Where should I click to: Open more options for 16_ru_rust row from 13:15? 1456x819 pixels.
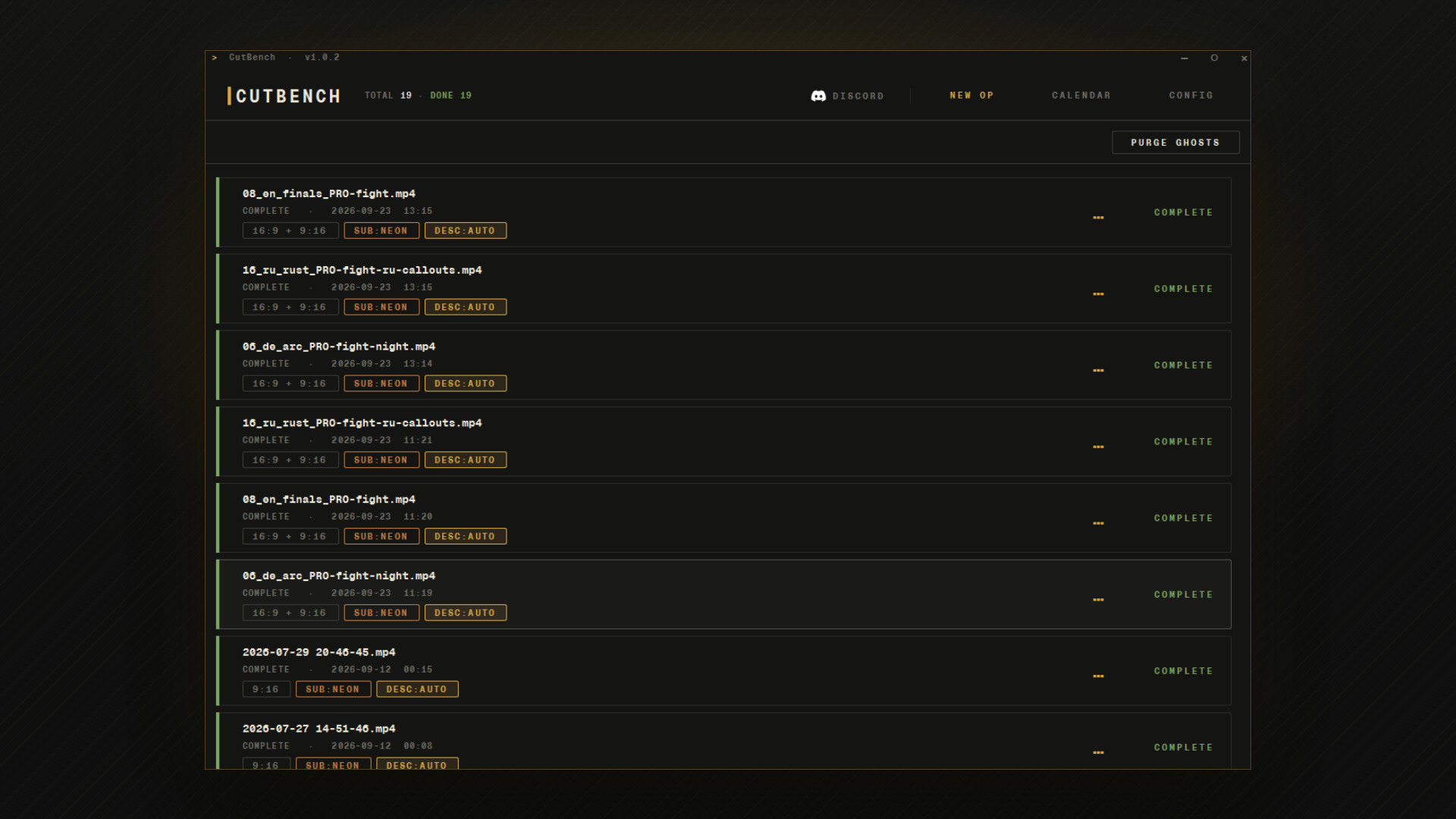pyautogui.click(x=1098, y=294)
